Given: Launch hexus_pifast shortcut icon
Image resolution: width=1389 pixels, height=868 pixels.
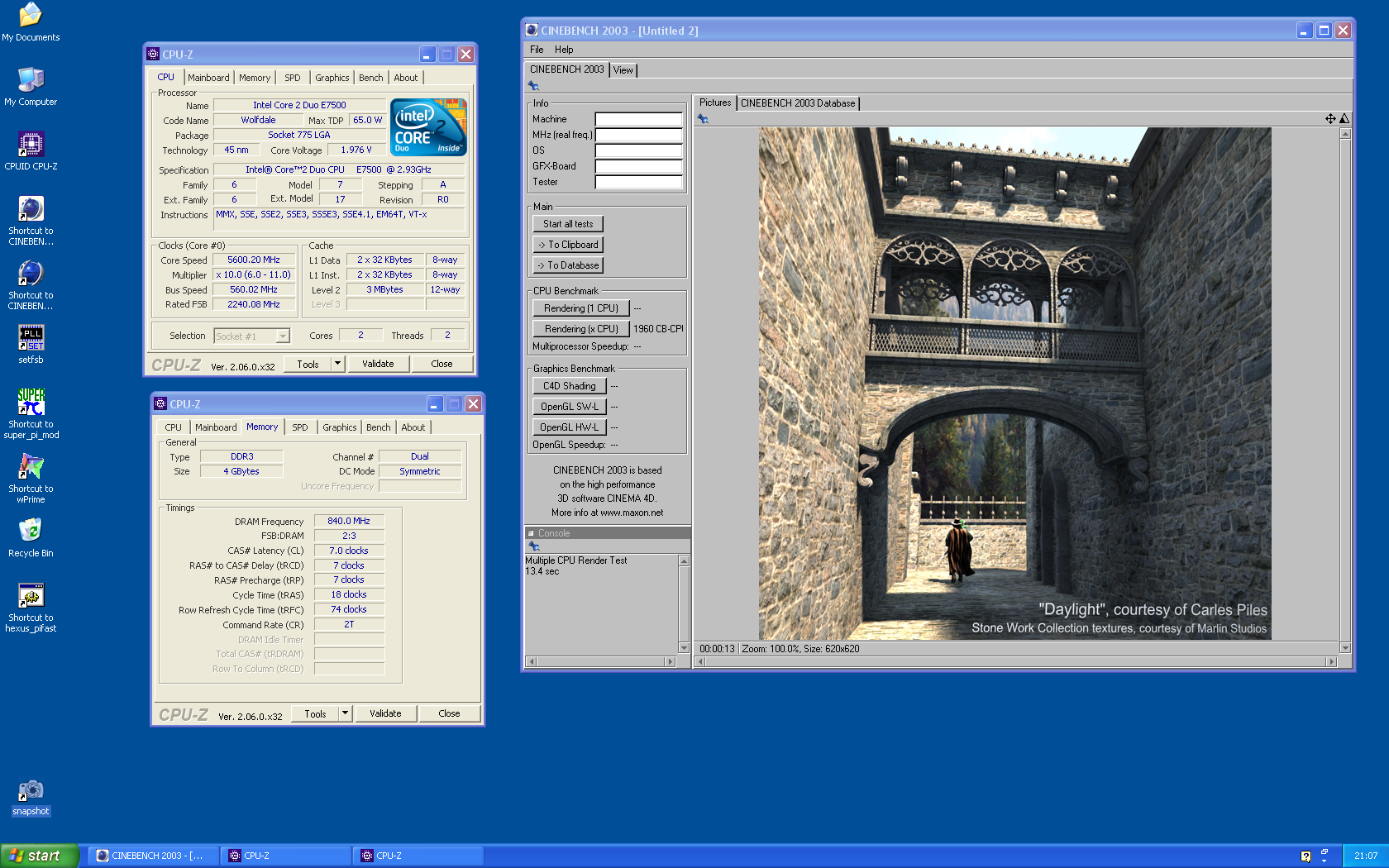Looking at the screenshot, I should click(x=31, y=595).
